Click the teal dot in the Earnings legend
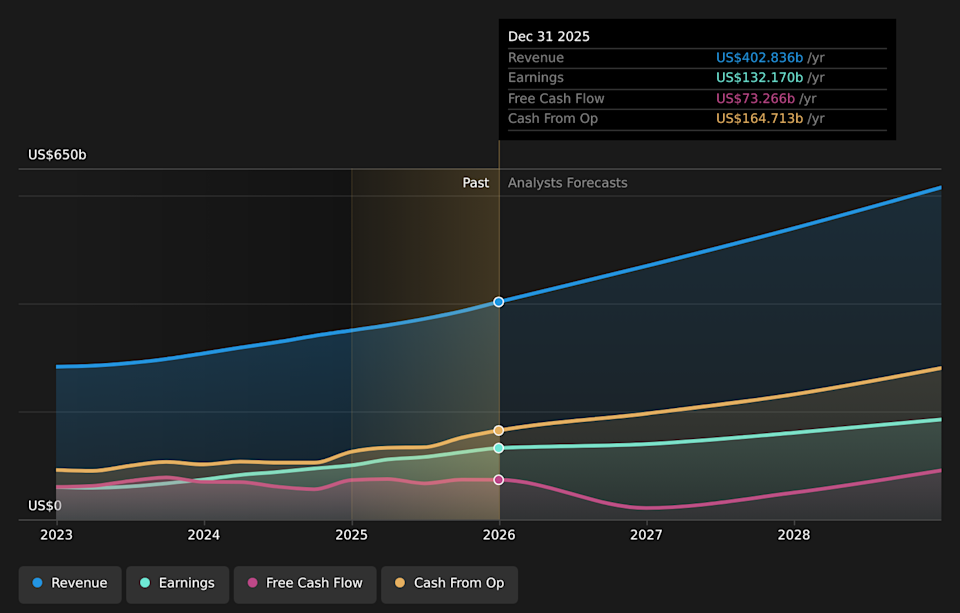The image size is (960, 613). pos(145,583)
